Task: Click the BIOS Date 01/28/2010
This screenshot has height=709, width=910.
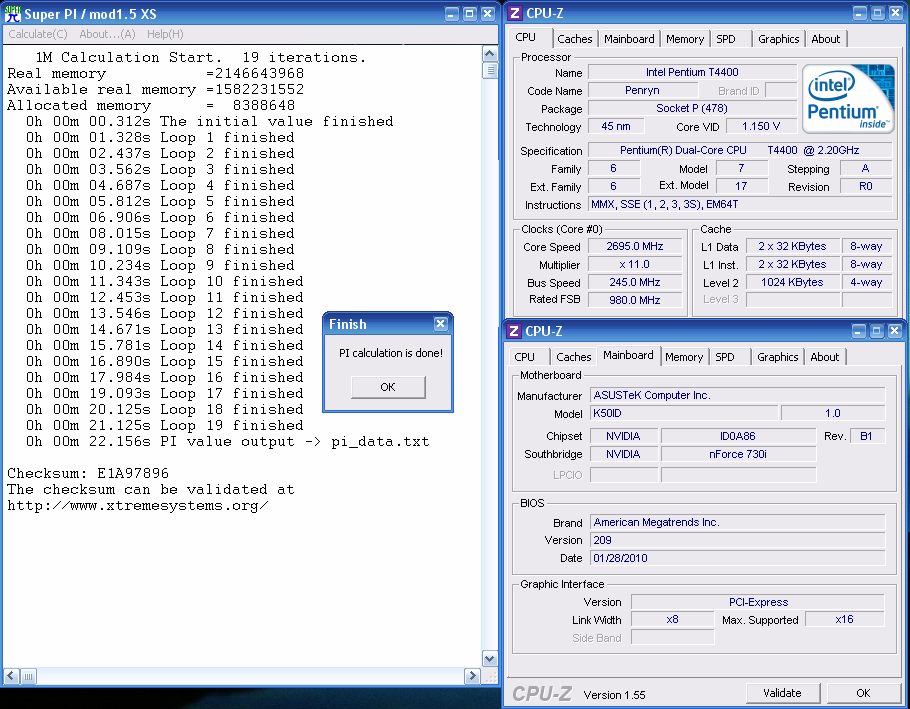Action: point(738,558)
